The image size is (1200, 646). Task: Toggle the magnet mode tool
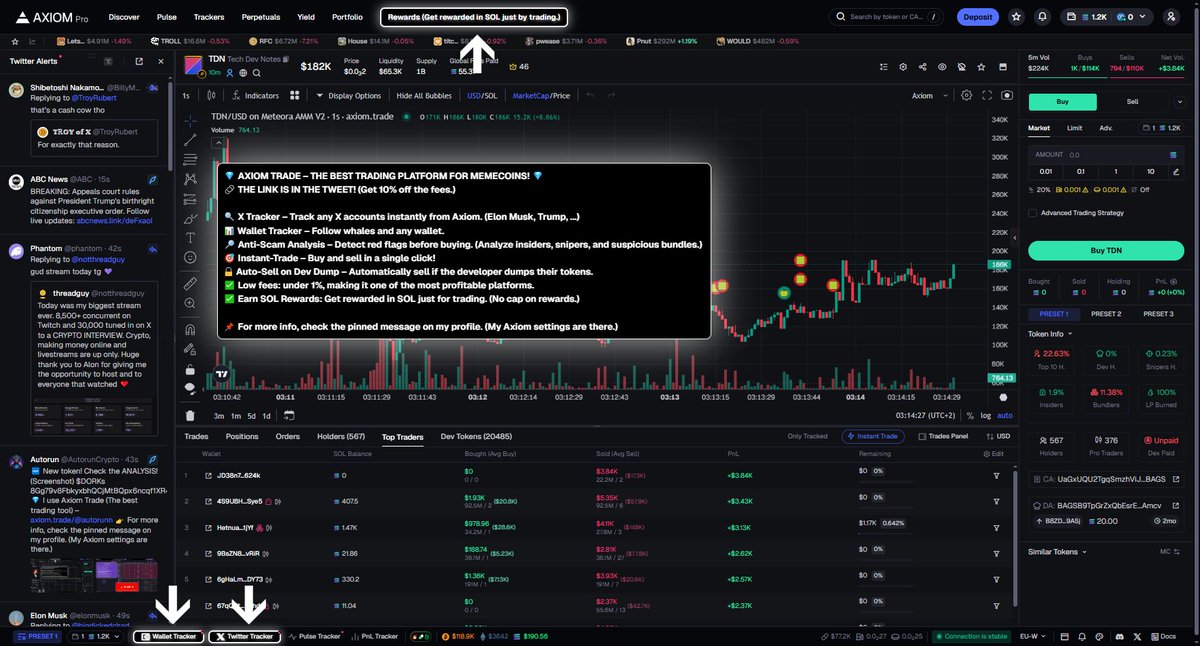click(x=190, y=329)
